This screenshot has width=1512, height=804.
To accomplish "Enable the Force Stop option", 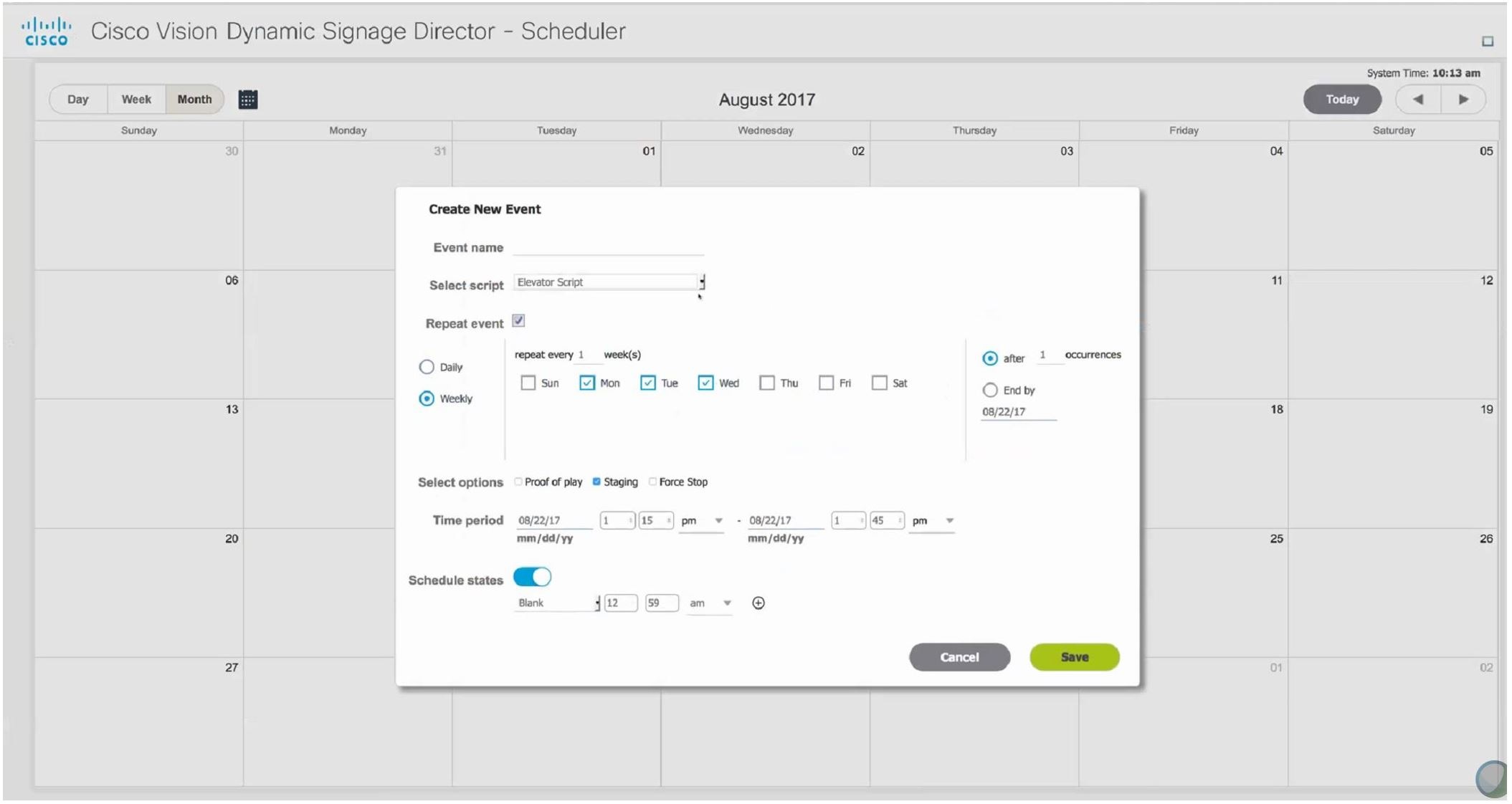I will [x=652, y=482].
